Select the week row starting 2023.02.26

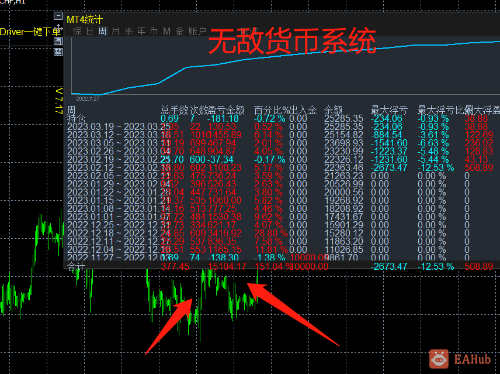point(282,151)
